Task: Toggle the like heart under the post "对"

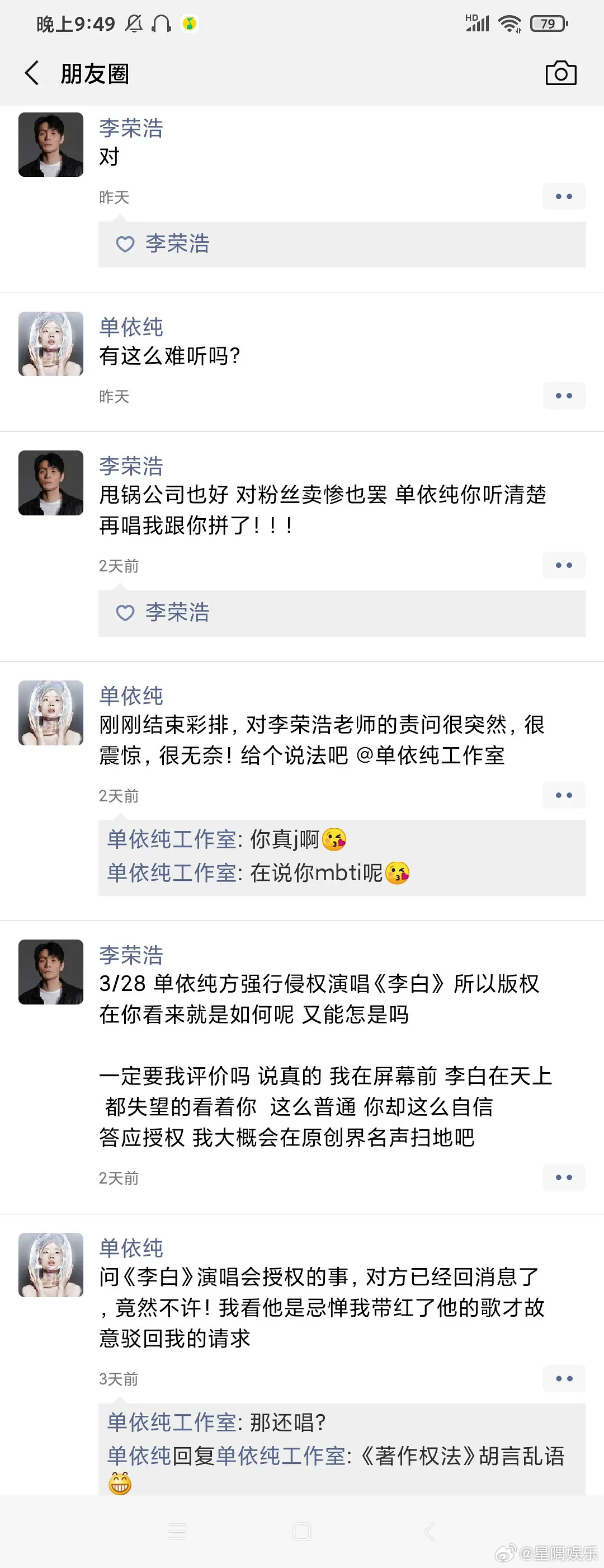Action: point(125,244)
